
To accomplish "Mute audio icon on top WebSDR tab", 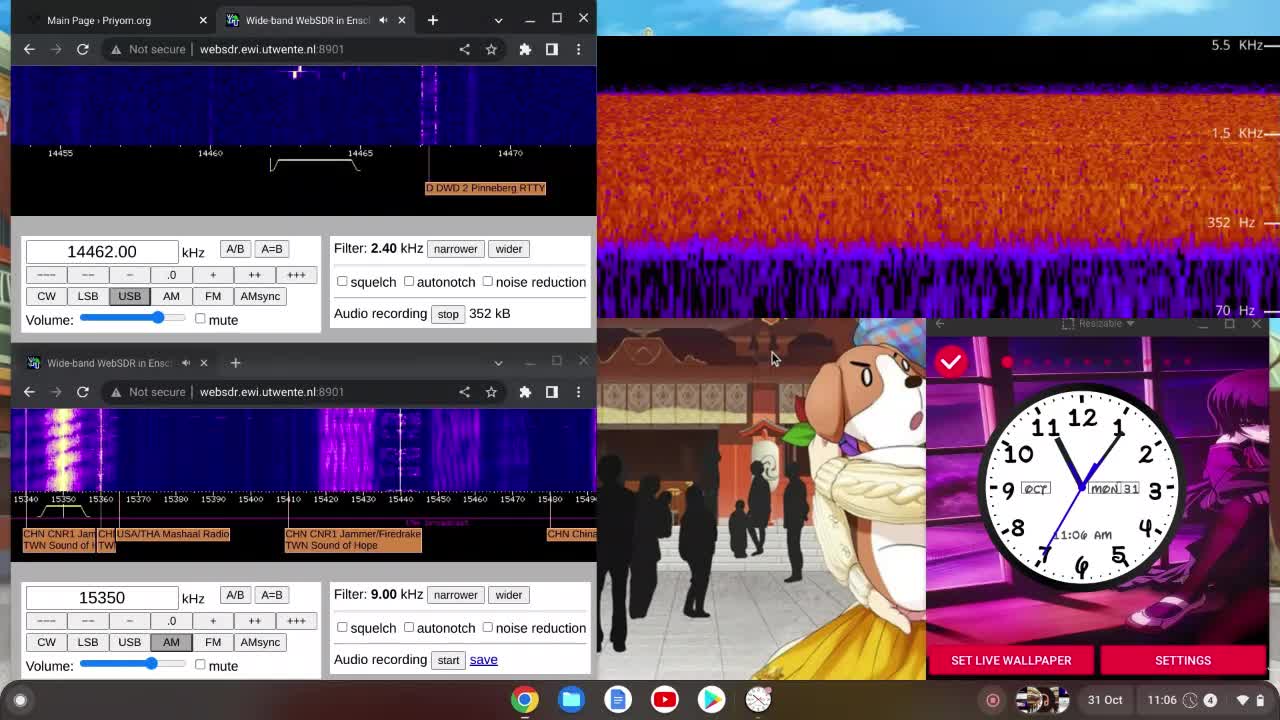I will pyautogui.click(x=383, y=20).
